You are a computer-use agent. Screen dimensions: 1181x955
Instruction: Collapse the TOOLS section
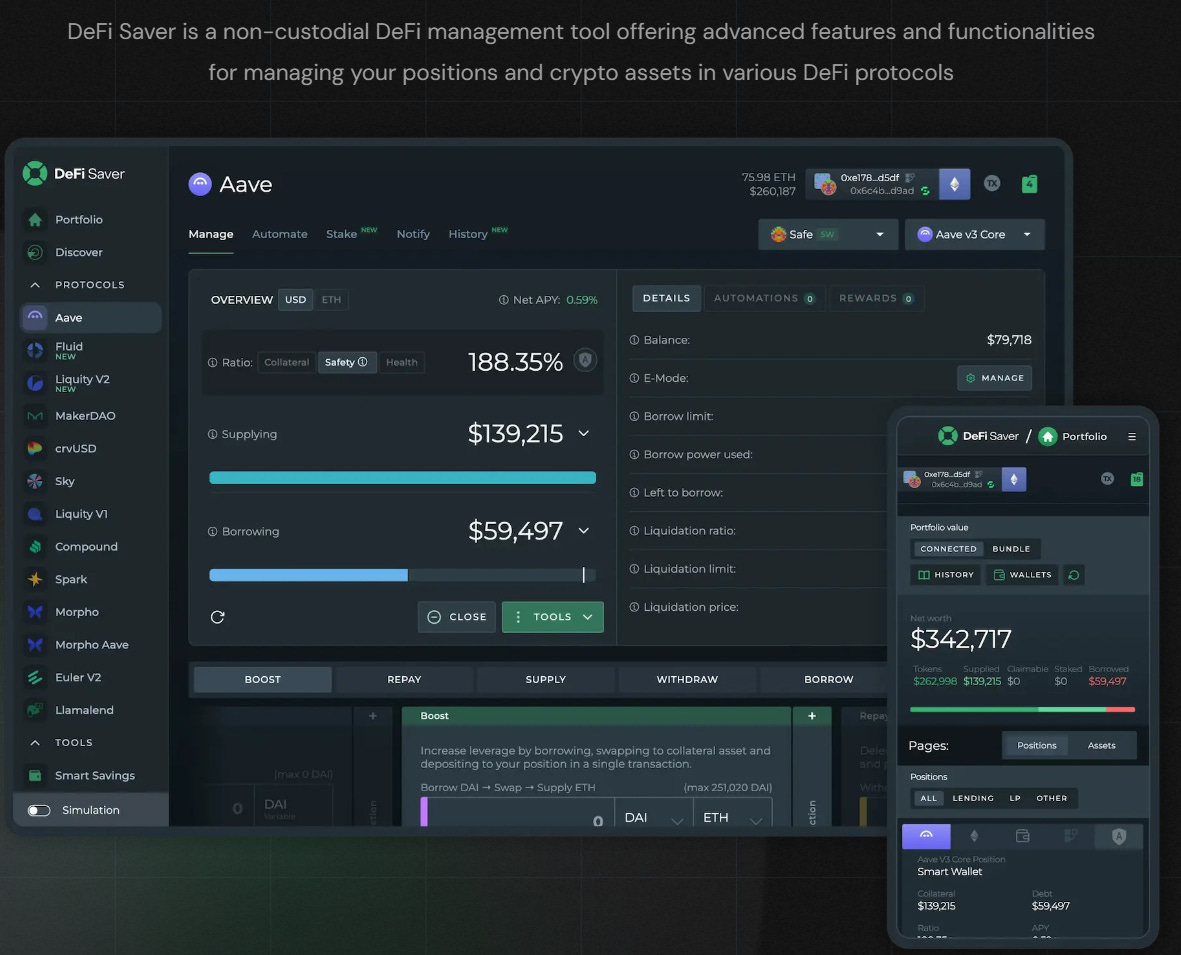tap(35, 743)
